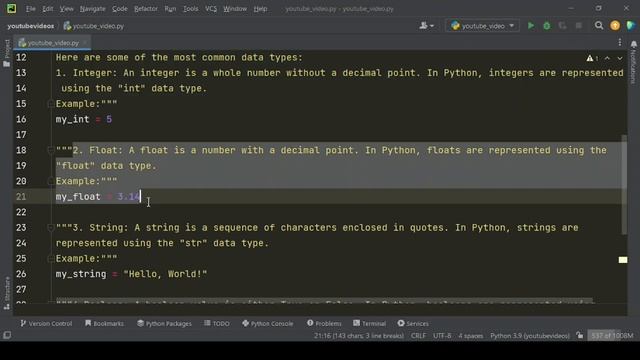Show the warnings indicator in editor
Screen dimensions: 640x360
pyautogui.click(x=592, y=58)
